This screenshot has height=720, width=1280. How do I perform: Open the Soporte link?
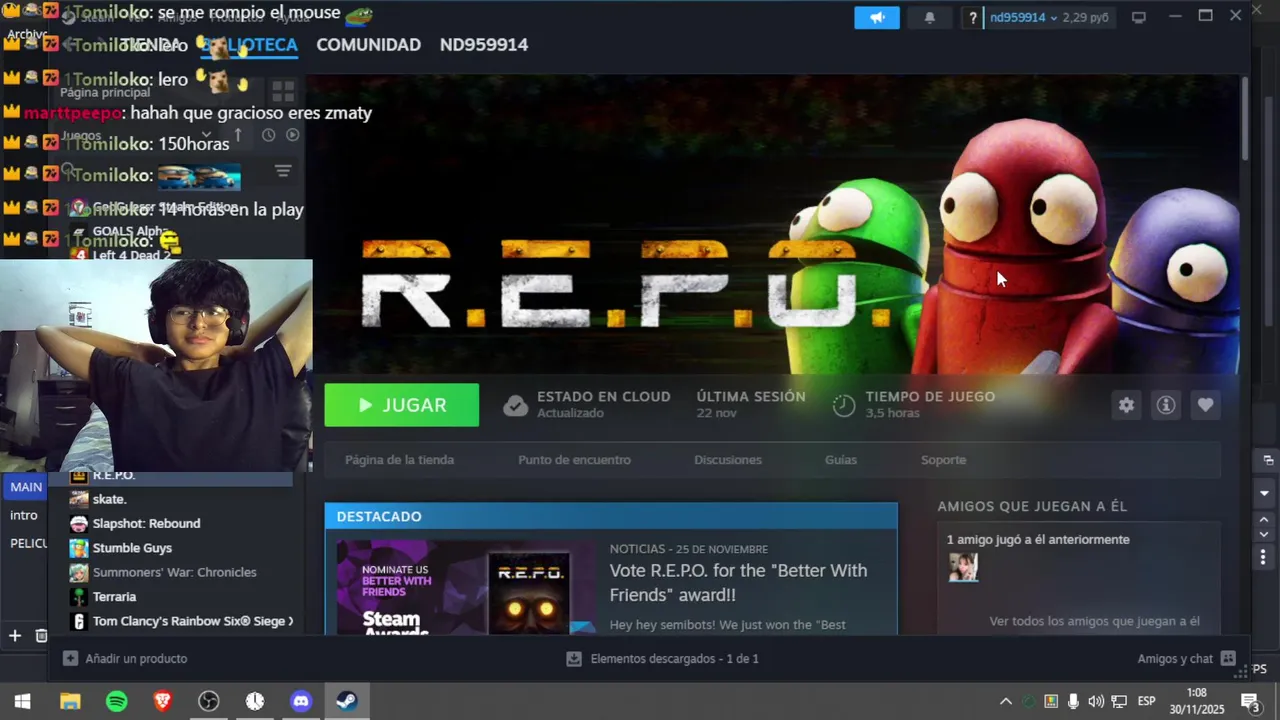(x=943, y=460)
